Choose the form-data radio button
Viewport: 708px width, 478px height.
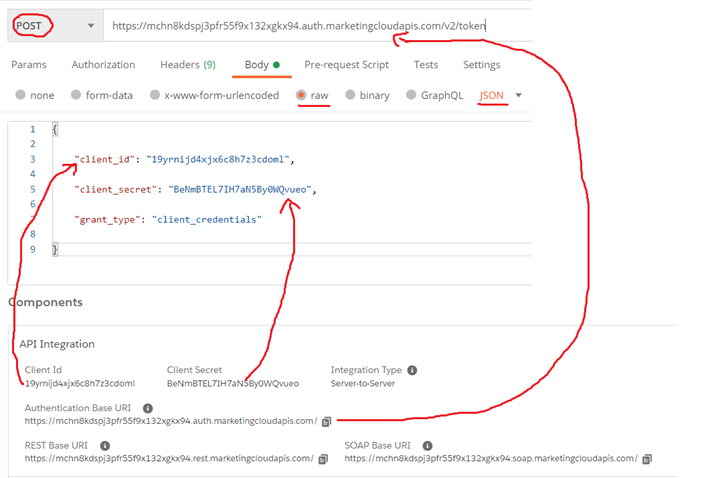(76, 95)
